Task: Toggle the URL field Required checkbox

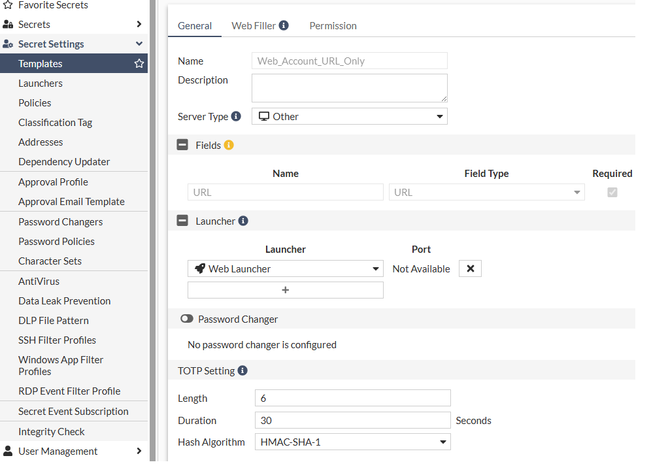Action: click(612, 192)
